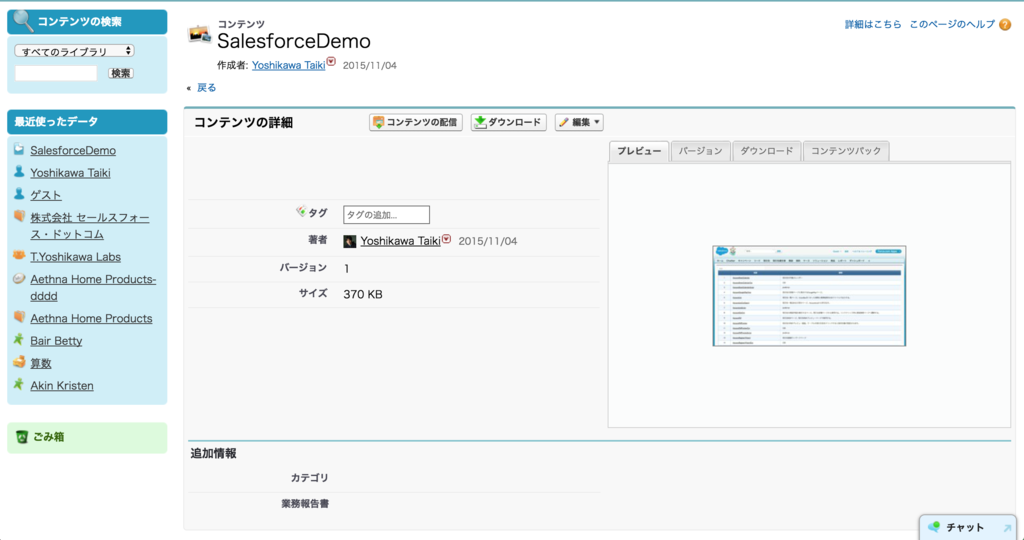This screenshot has width=1024, height=540.
Task: Click the 検索 button
Action: click(x=120, y=73)
